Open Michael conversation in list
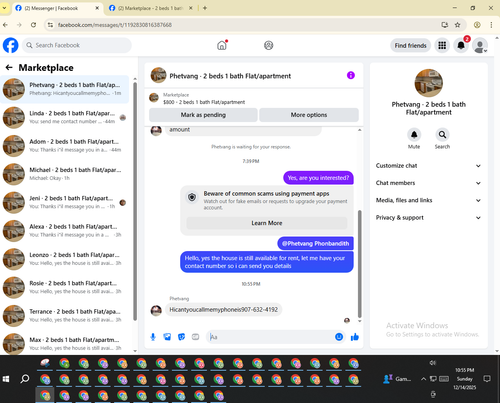 point(65,174)
